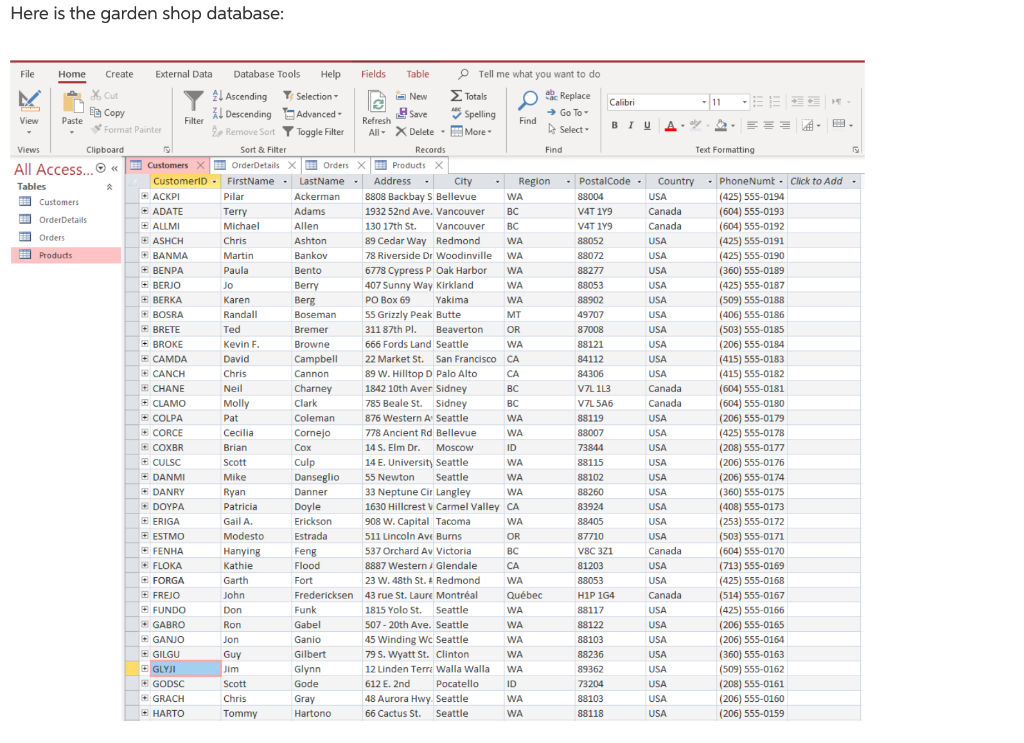Switch to the OrderDetails document tab
Image resolution: width=1024 pixels, height=743 pixels.
(255, 165)
